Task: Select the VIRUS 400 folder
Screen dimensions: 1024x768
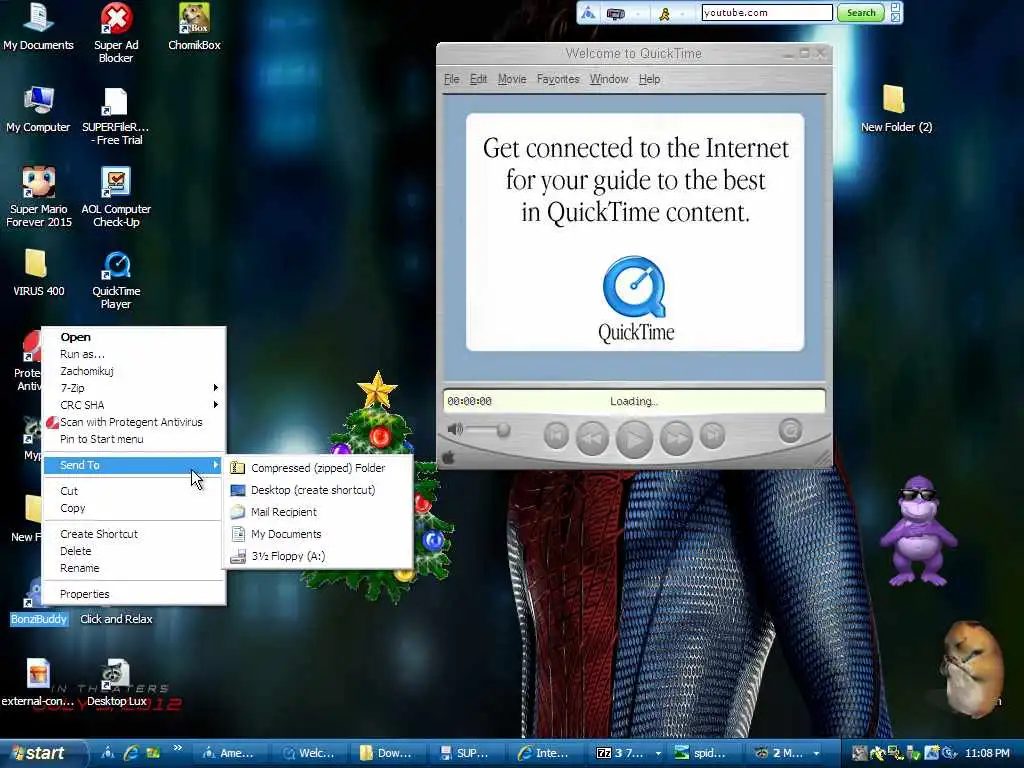Action: [x=38, y=273]
